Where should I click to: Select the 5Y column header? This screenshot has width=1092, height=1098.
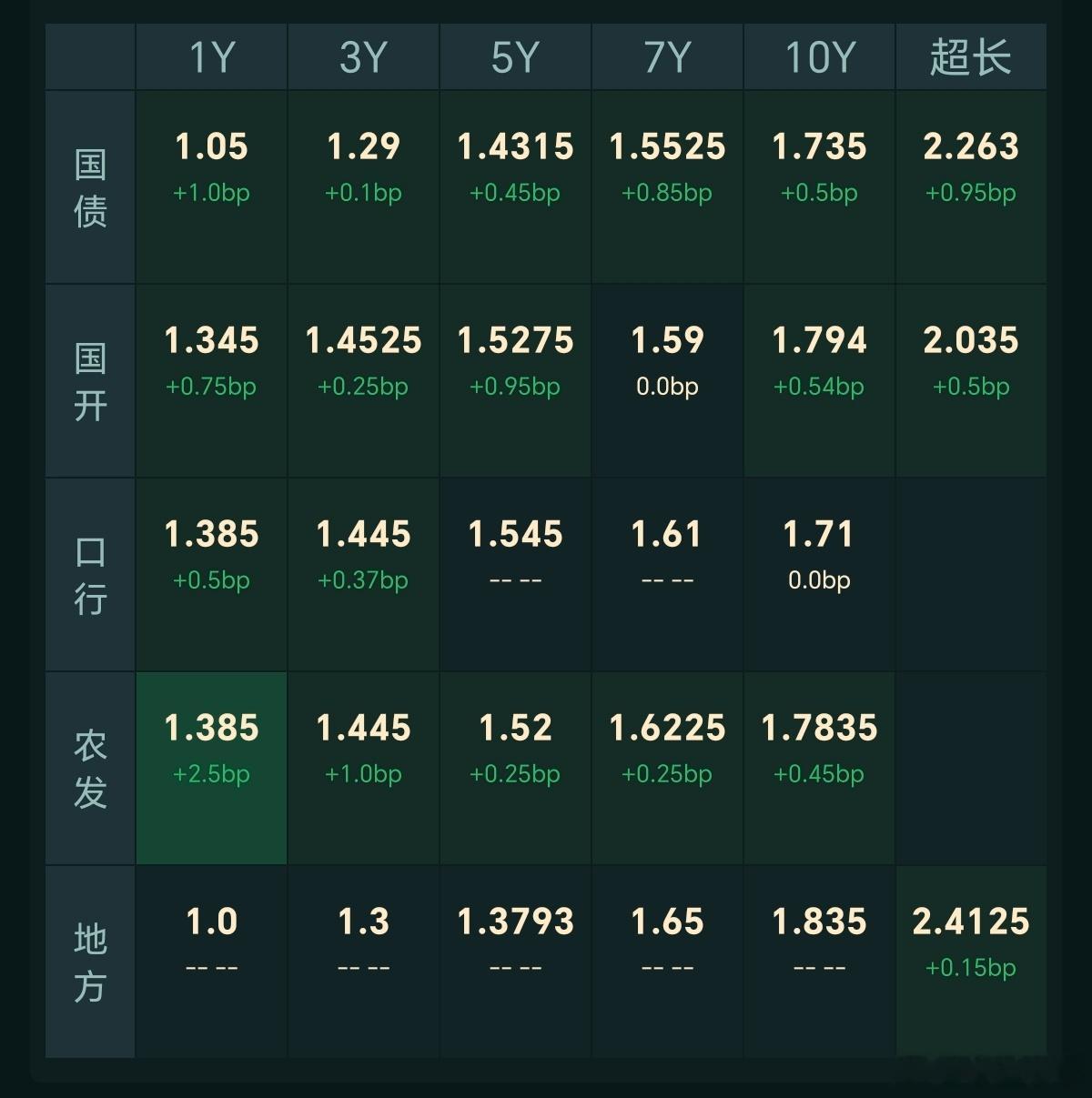click(x=515, y=57)
